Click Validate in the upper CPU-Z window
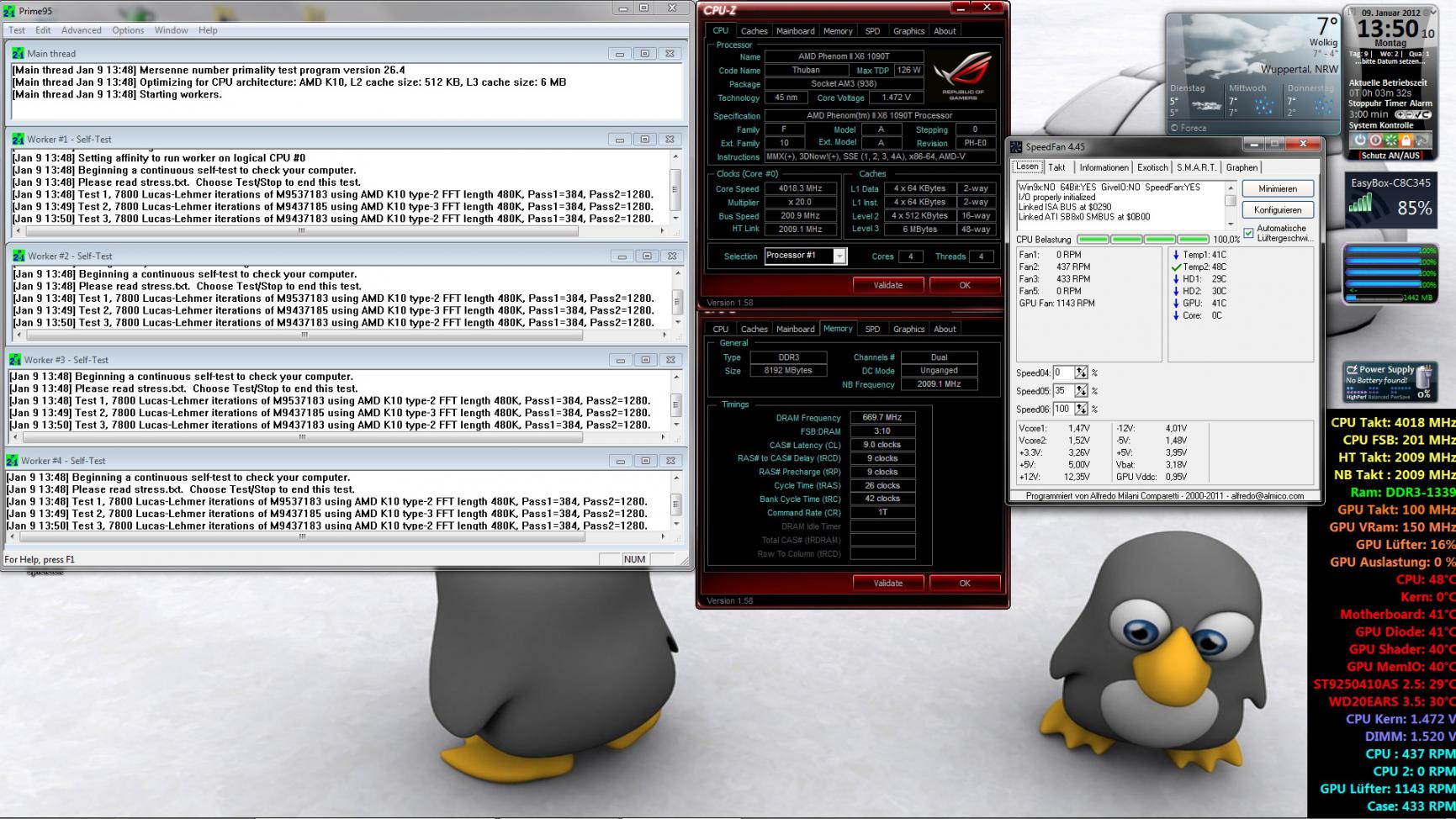The image size is (1456, 819). click(x=888, y=285)
